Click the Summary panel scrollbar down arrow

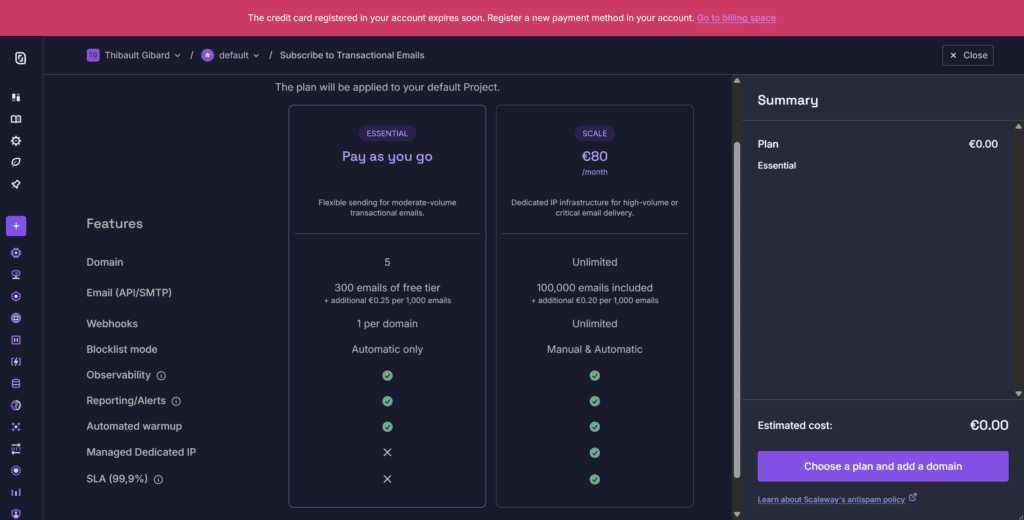tap(1019, 394)
